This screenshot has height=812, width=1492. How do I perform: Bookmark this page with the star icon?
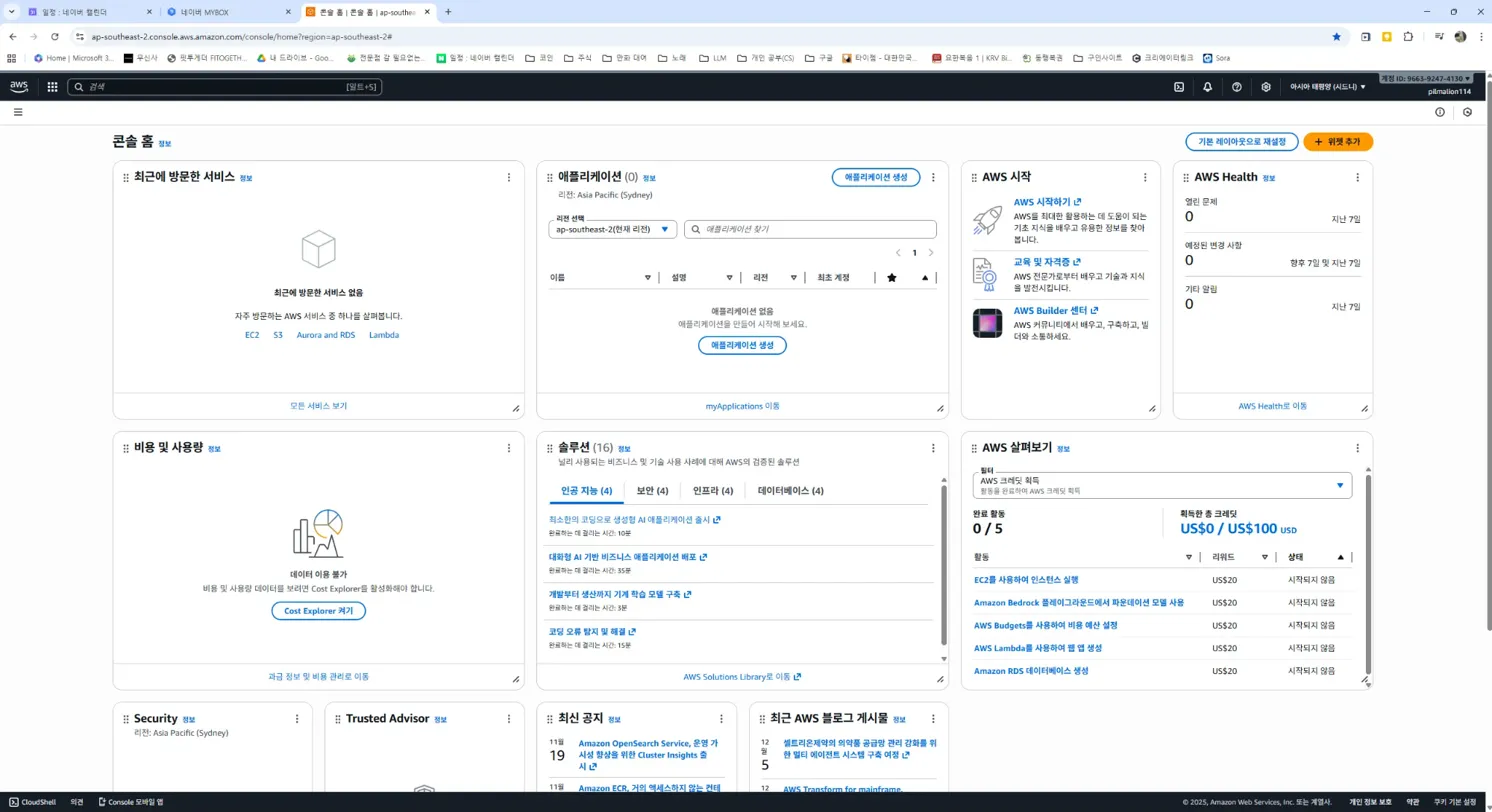(x=1337, y=36)
